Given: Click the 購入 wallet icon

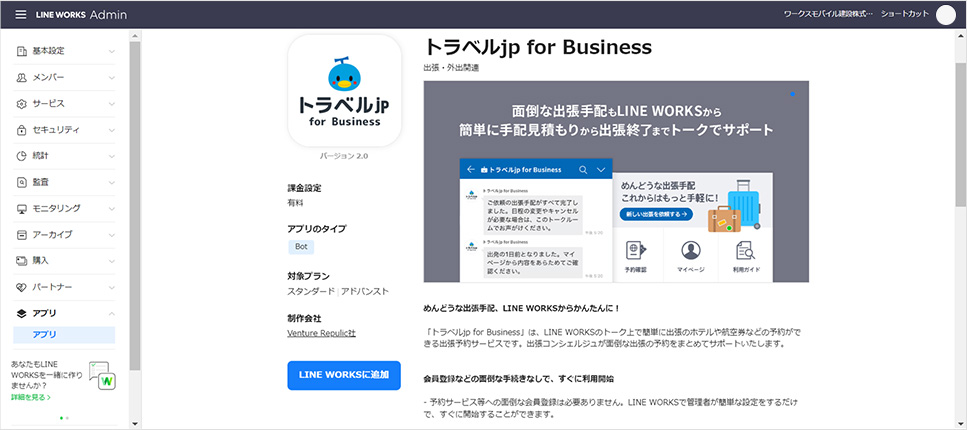Looking at the screenshot, I should click(x=22, y=261).
